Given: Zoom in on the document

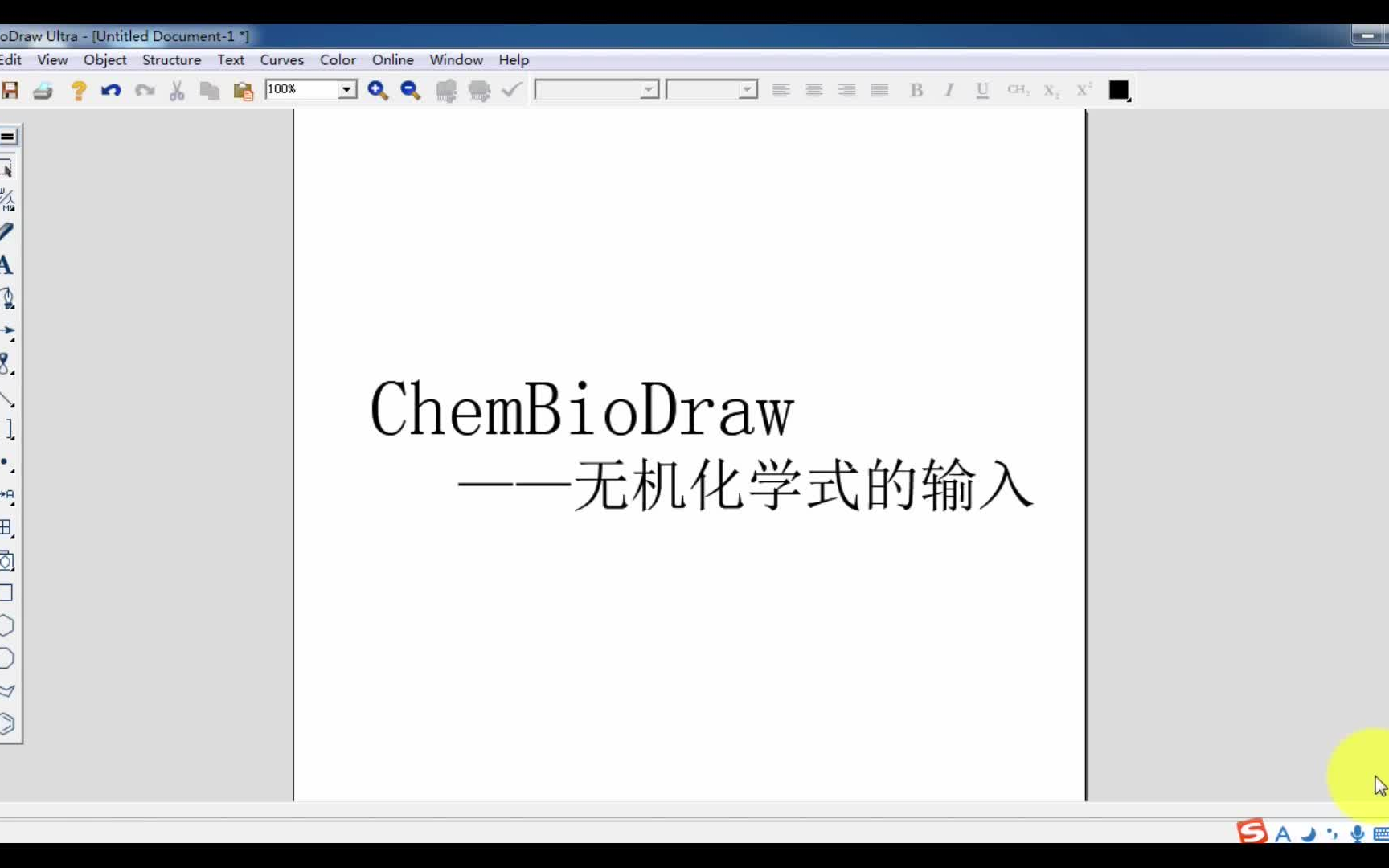Looking at the screenshot, I should pos(377,90).
